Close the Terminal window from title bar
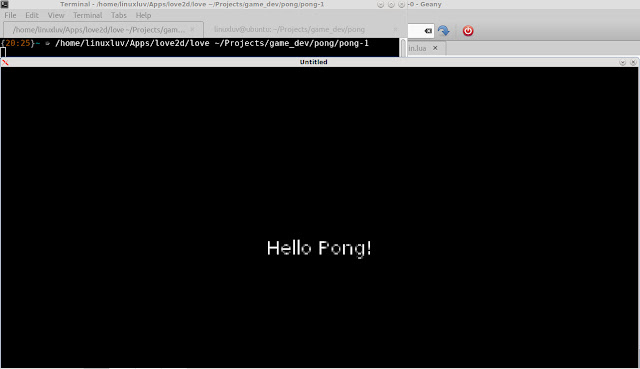Image resolution: width=640 pixels, height=369 pixels. 402,4
